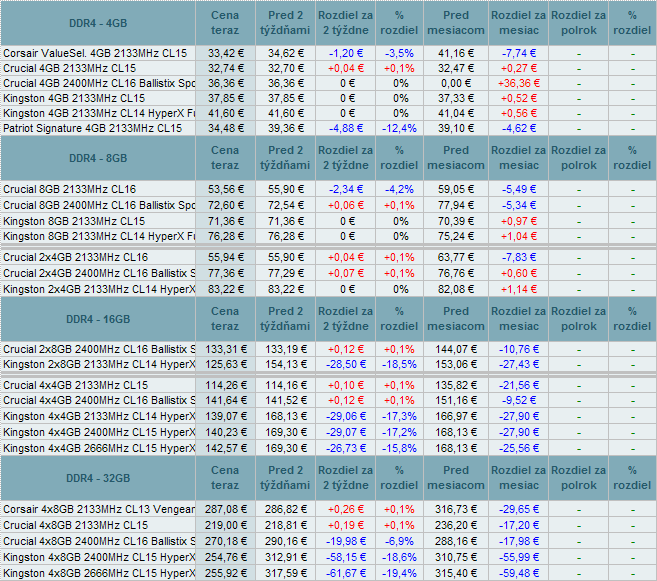Click the -58,15 € two-week difference
657x581 pixels.
[346, 557]
